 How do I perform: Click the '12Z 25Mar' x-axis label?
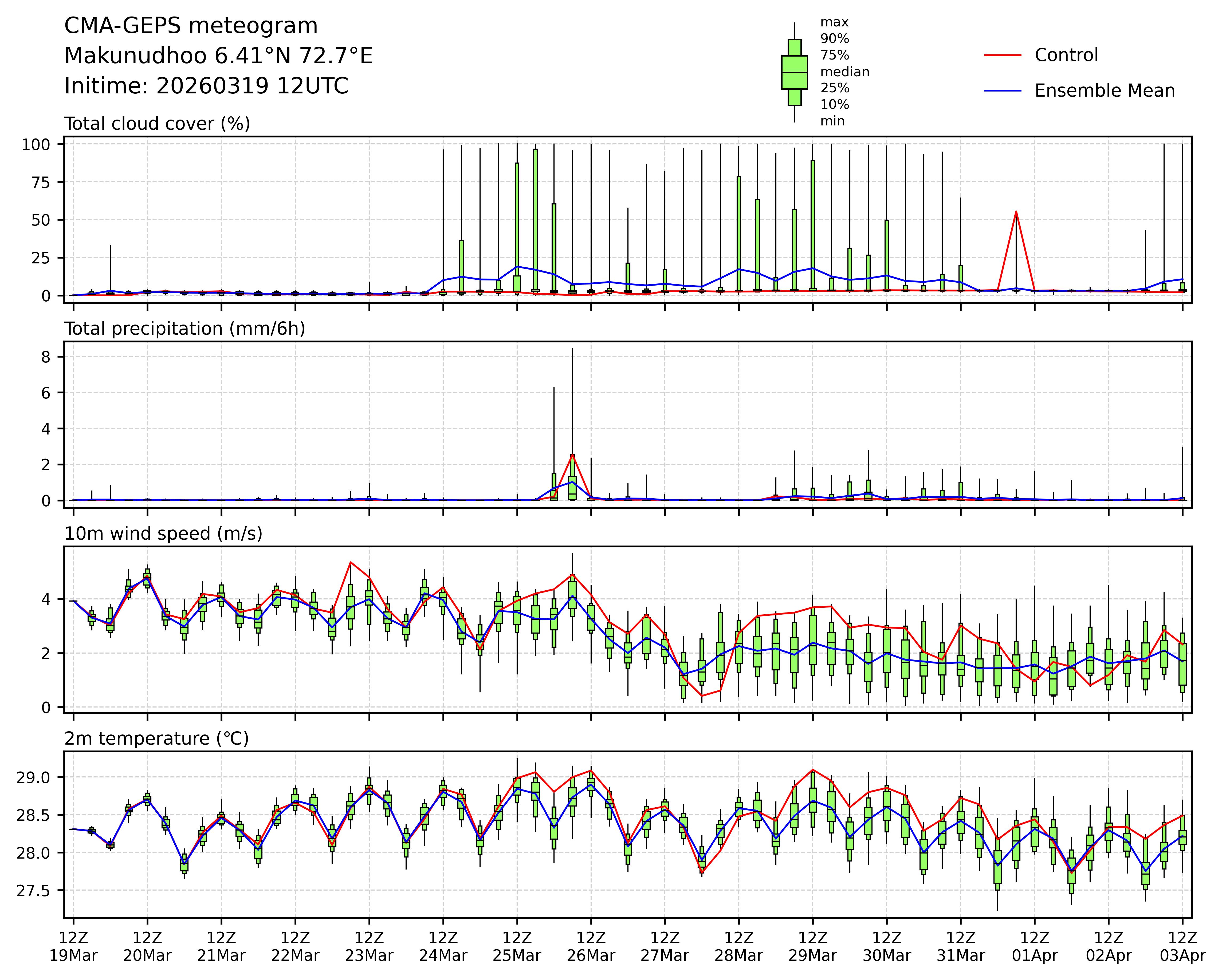point(517,947)
